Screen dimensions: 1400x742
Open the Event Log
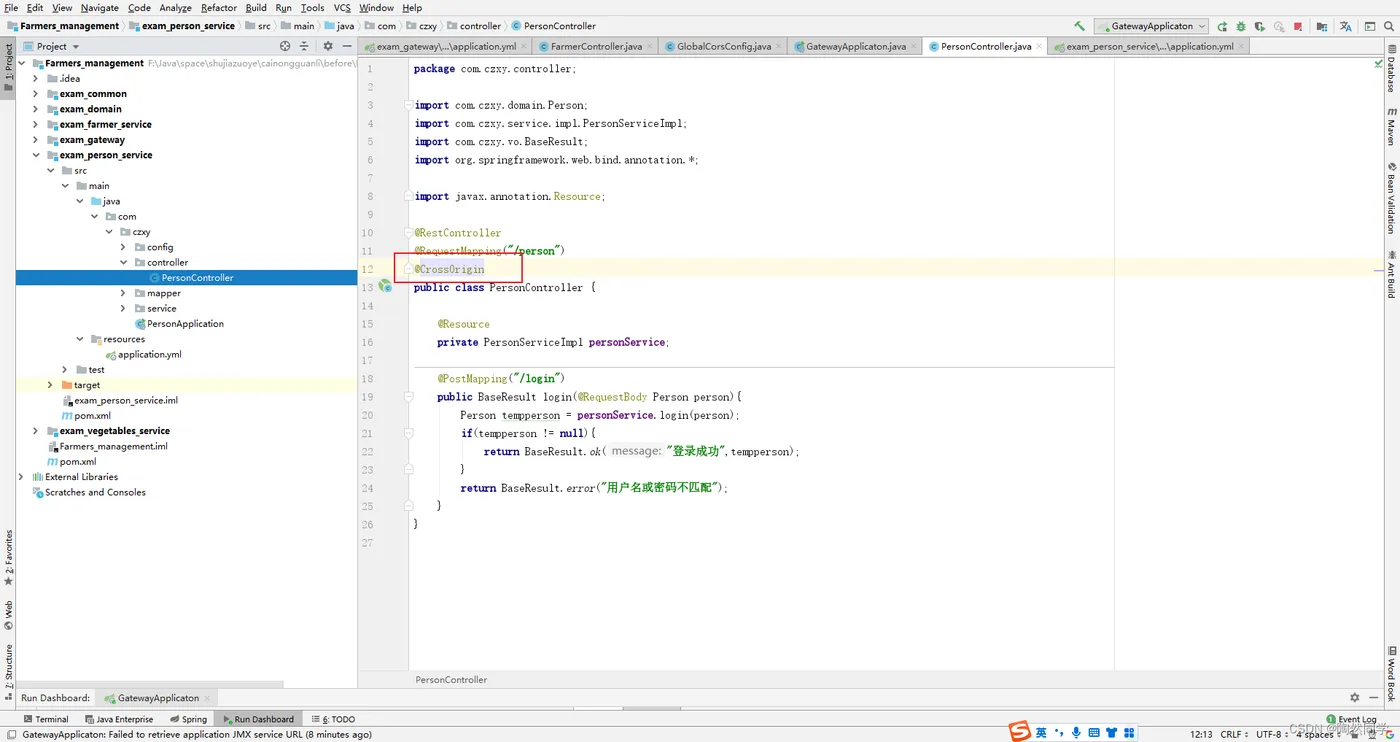click(x=1351, y=719)
